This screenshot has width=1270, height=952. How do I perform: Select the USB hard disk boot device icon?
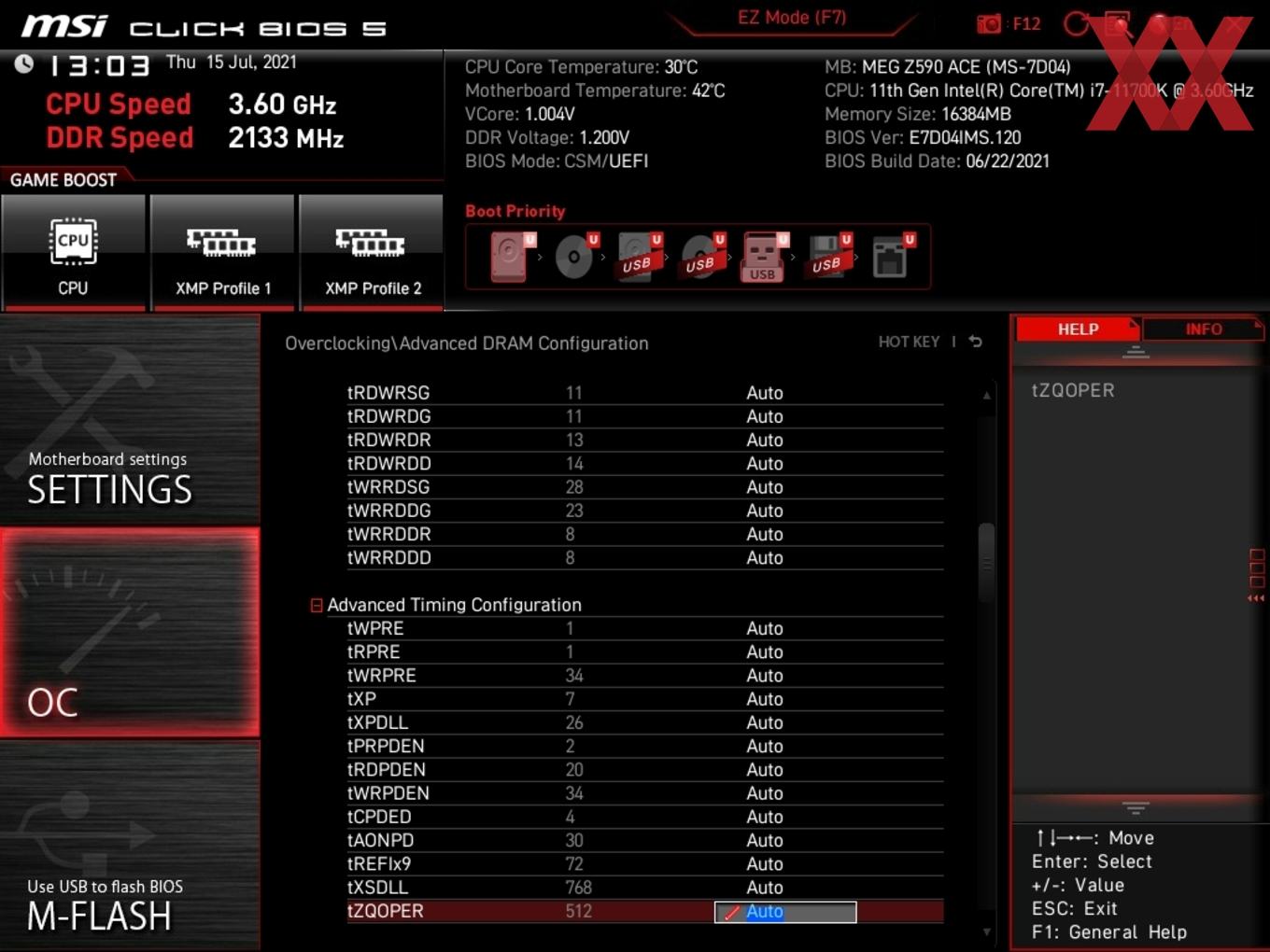click(640, 257)
